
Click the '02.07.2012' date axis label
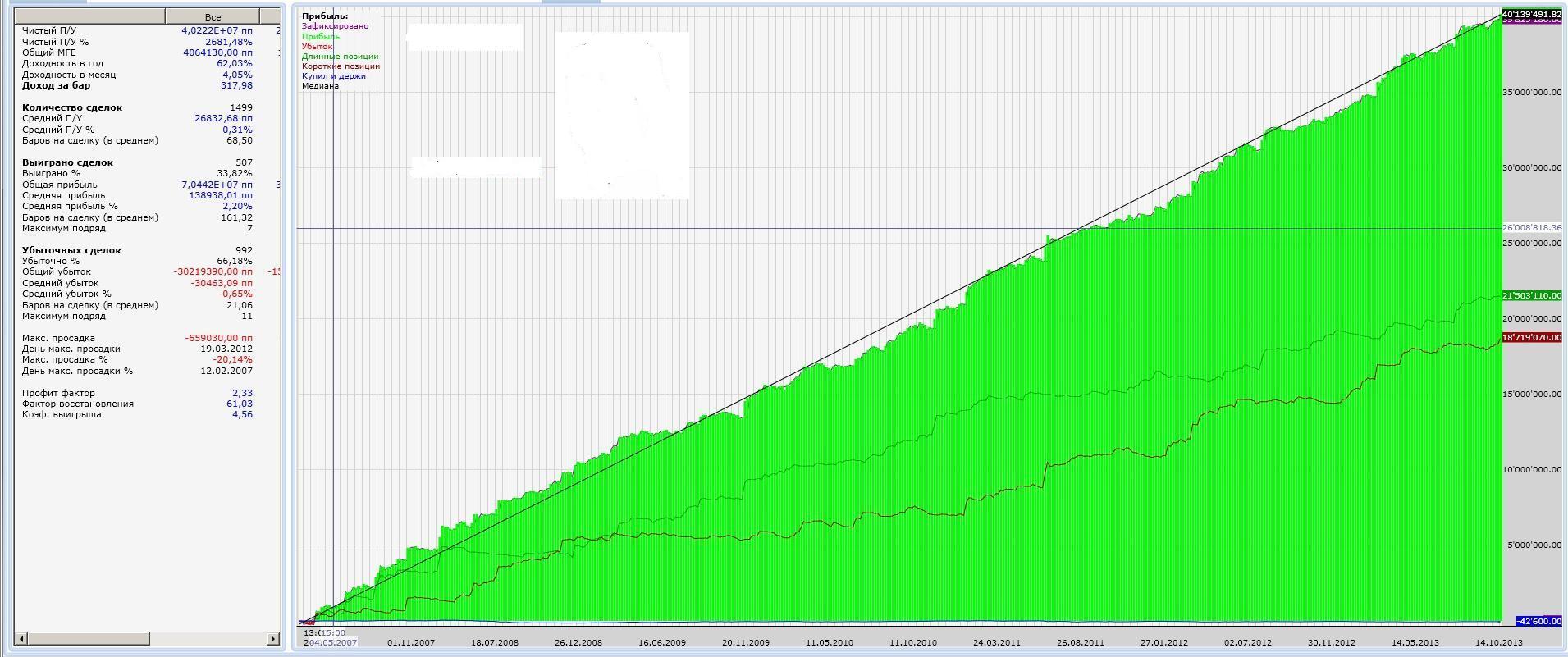(1248, 643)
